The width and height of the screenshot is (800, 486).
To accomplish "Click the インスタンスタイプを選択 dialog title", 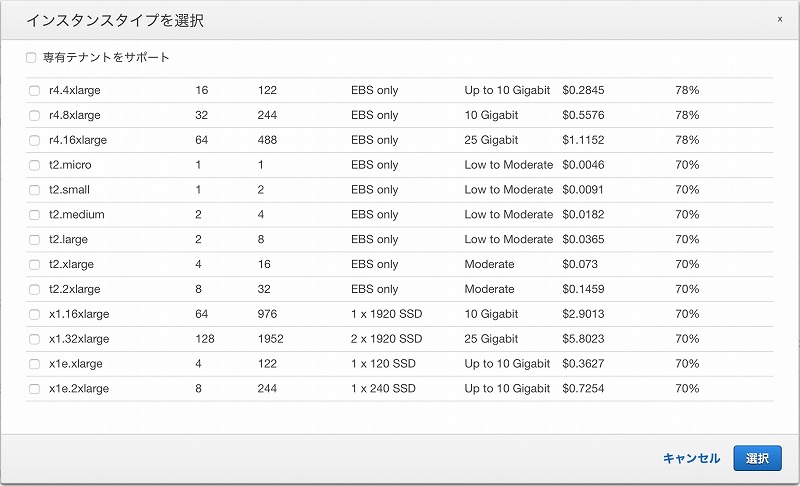I will coord(115,20).
